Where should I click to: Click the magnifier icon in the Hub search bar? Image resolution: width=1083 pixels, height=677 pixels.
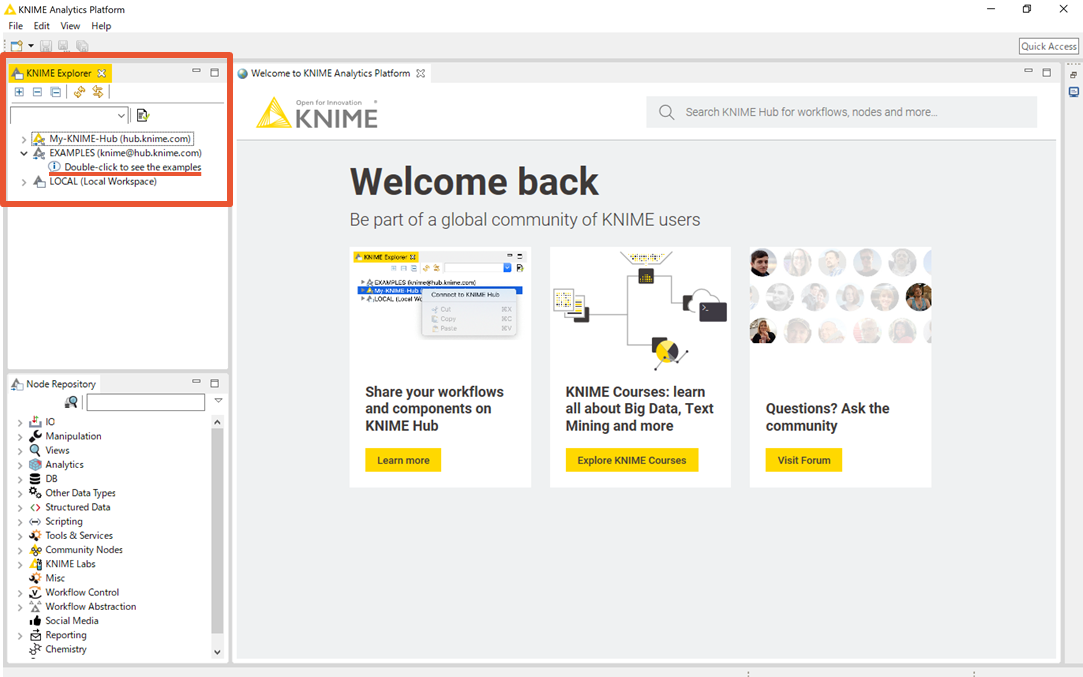tap(667, 112)
